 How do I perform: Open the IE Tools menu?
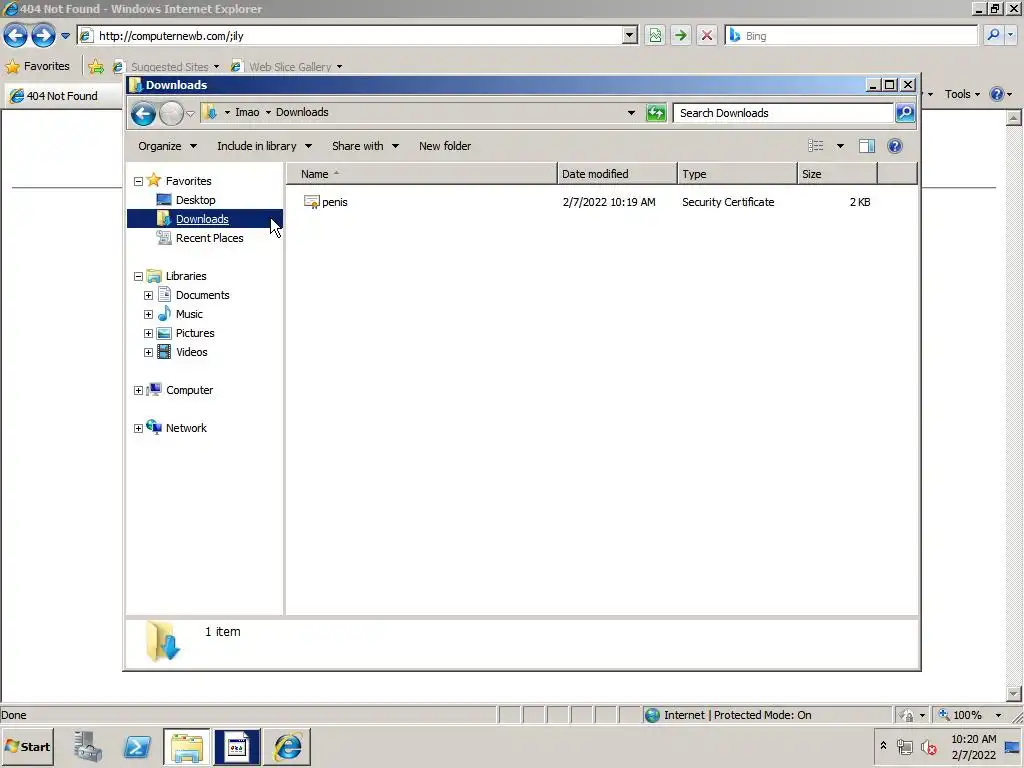(x=962, y=95)
